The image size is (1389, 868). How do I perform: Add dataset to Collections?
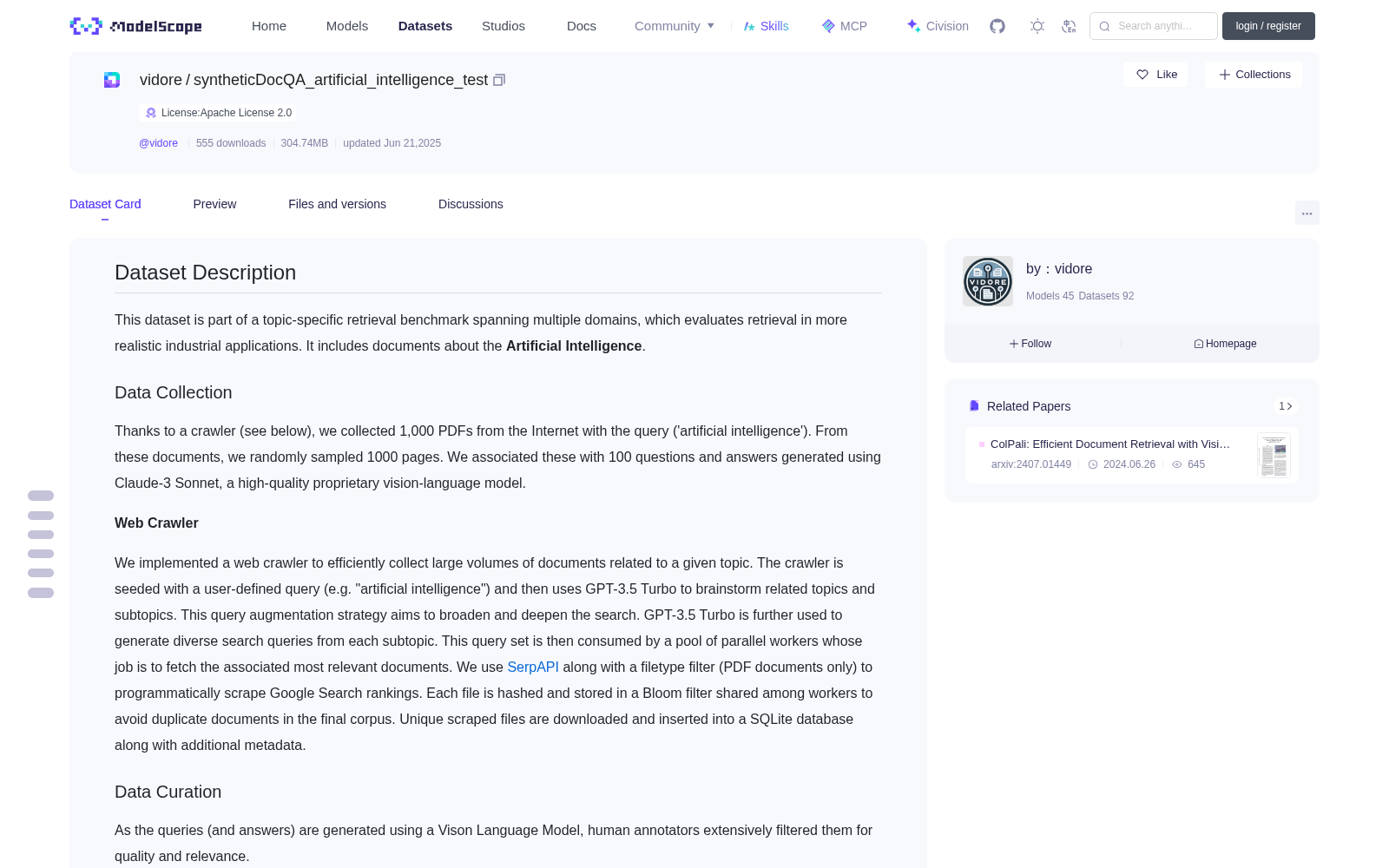pyautogui.click(x=1254, y=75)
